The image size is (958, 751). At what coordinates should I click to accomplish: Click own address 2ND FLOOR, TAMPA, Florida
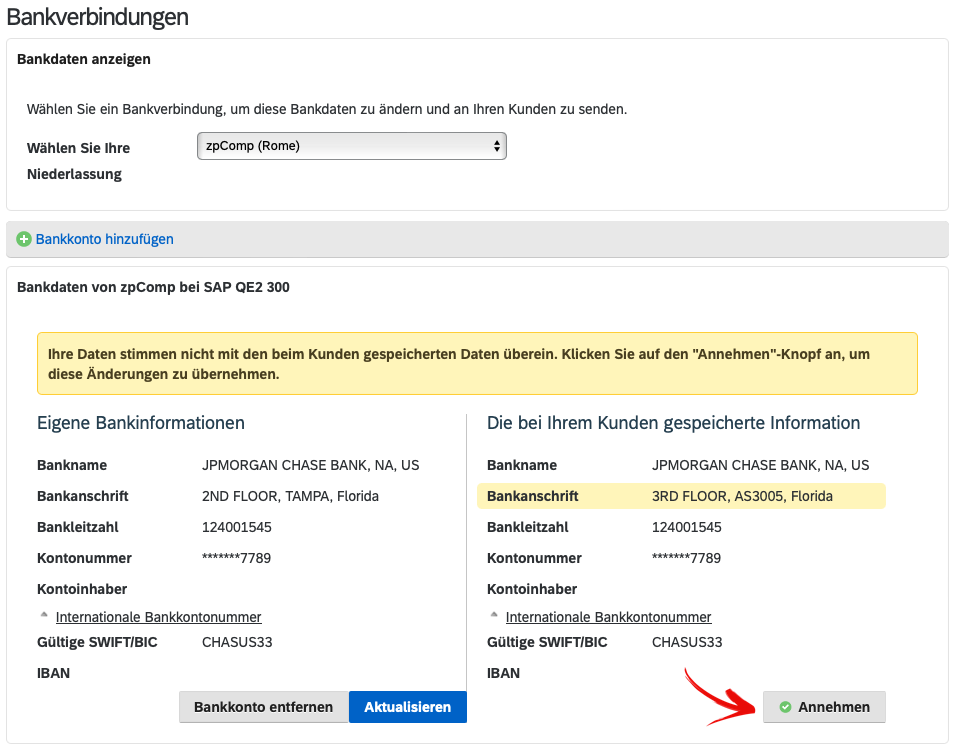(290, 496)
